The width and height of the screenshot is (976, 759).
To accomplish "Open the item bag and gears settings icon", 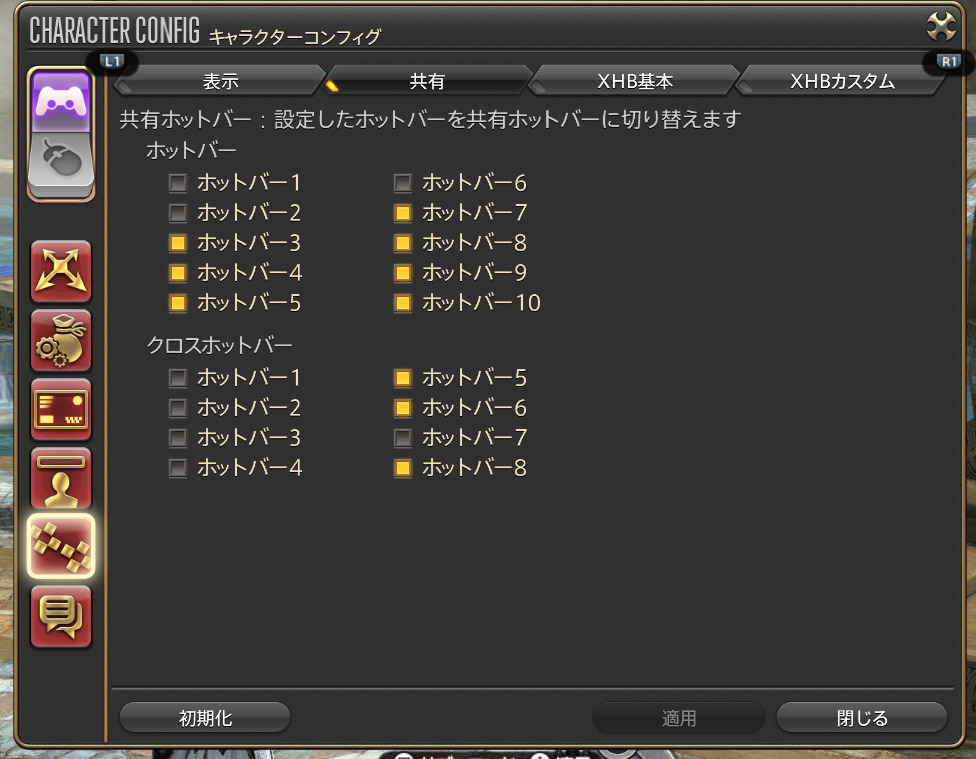I will click(x=61, y=341).
